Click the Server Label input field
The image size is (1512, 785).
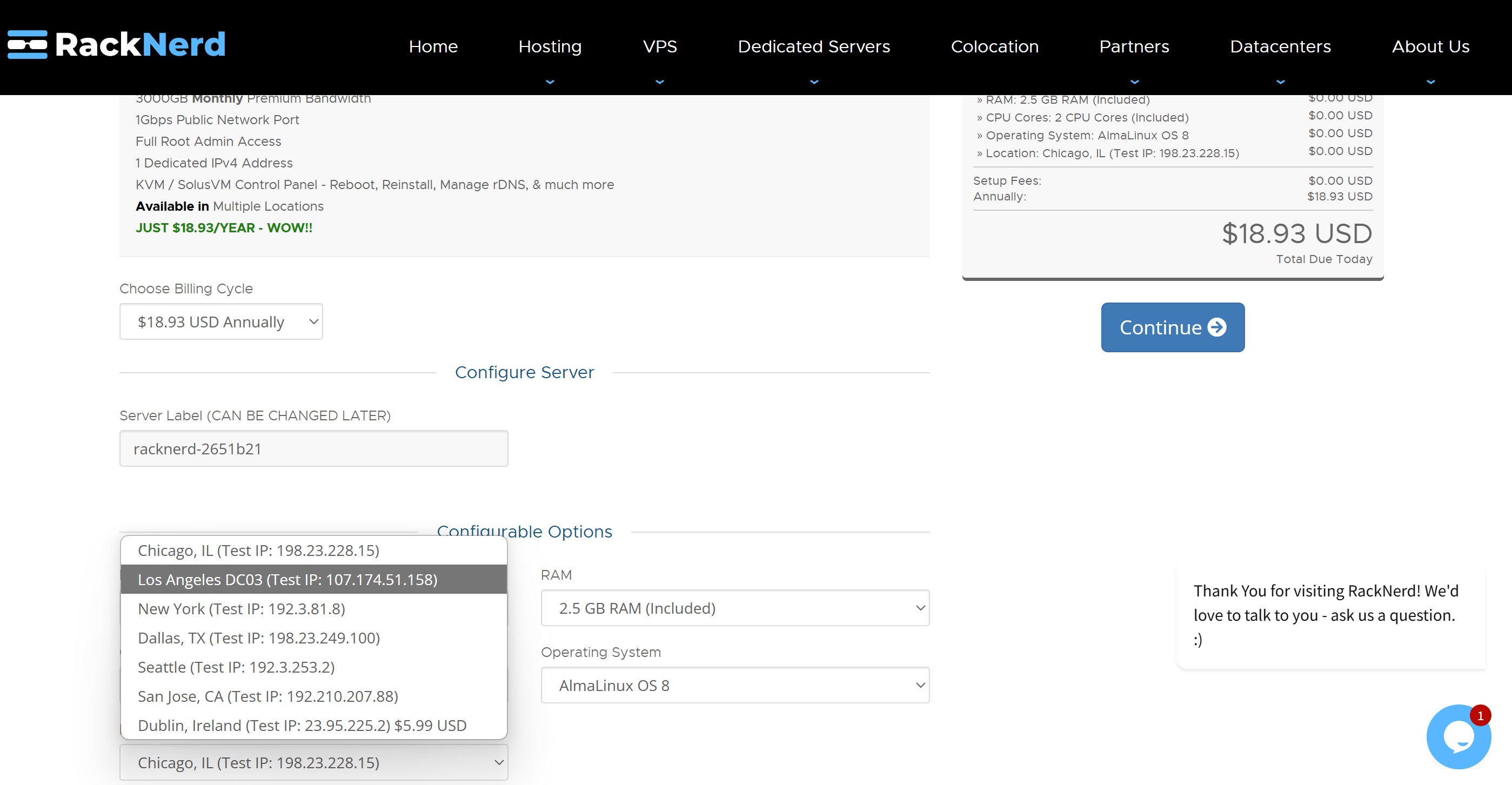click(x=313, y=448)
